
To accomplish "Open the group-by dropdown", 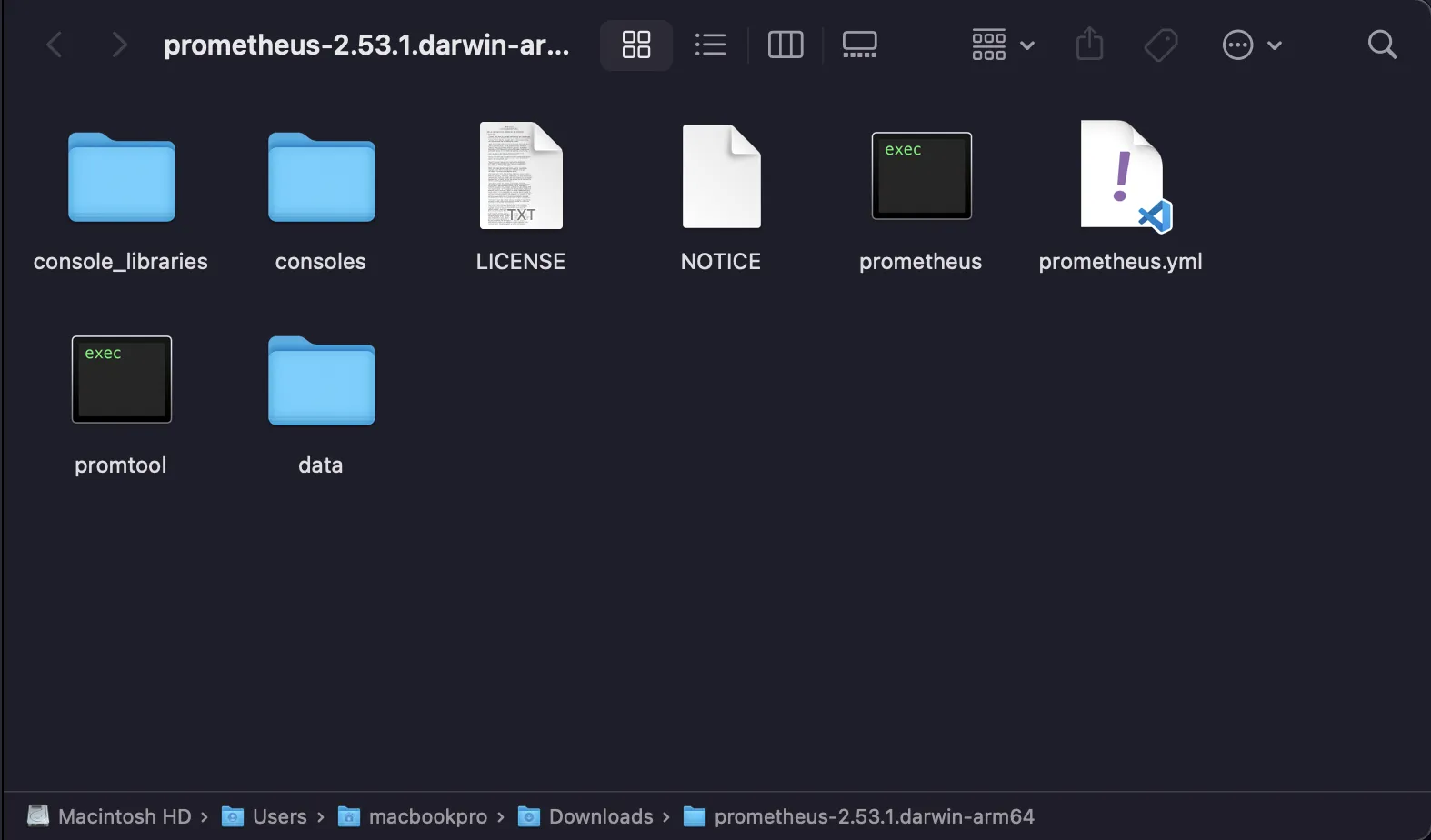I will point(1003,45).
